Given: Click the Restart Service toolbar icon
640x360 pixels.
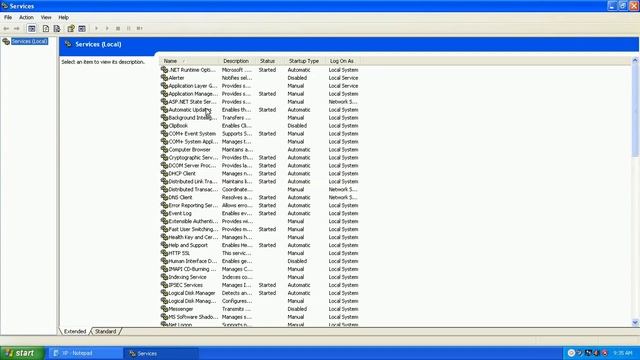Looking at the screenshot, I should click(x=140, y=29).
